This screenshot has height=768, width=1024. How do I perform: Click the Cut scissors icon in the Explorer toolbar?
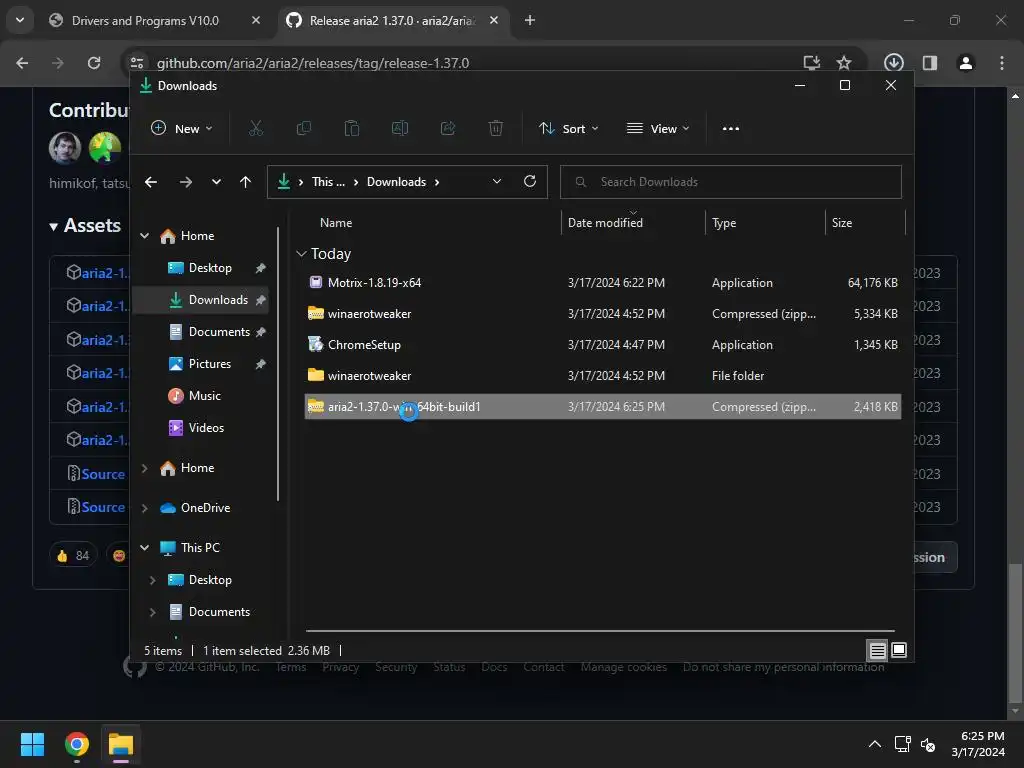[x=255, y=129]
